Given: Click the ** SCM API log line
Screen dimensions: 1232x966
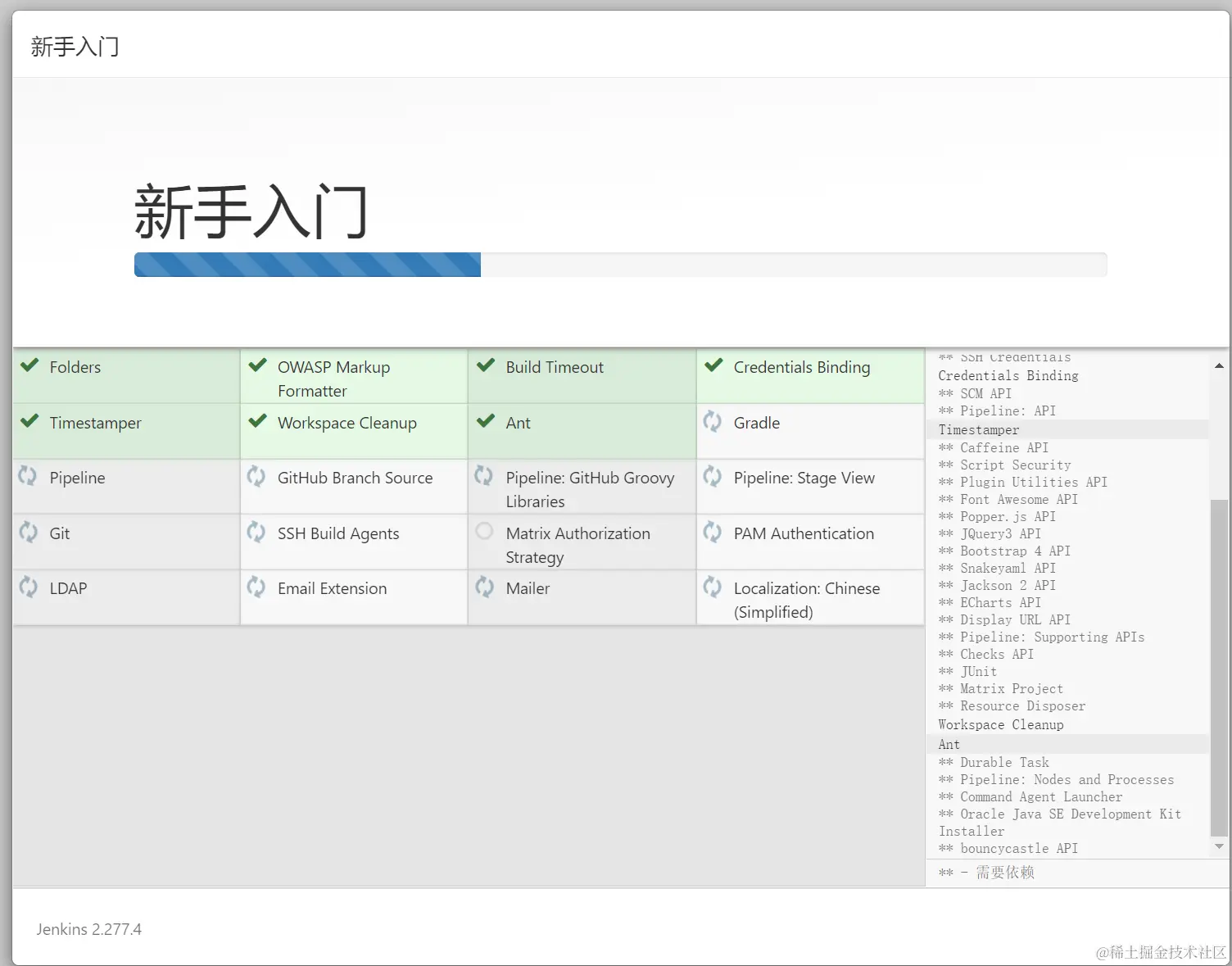Looking at the screenshot, I should pos(975,393).
